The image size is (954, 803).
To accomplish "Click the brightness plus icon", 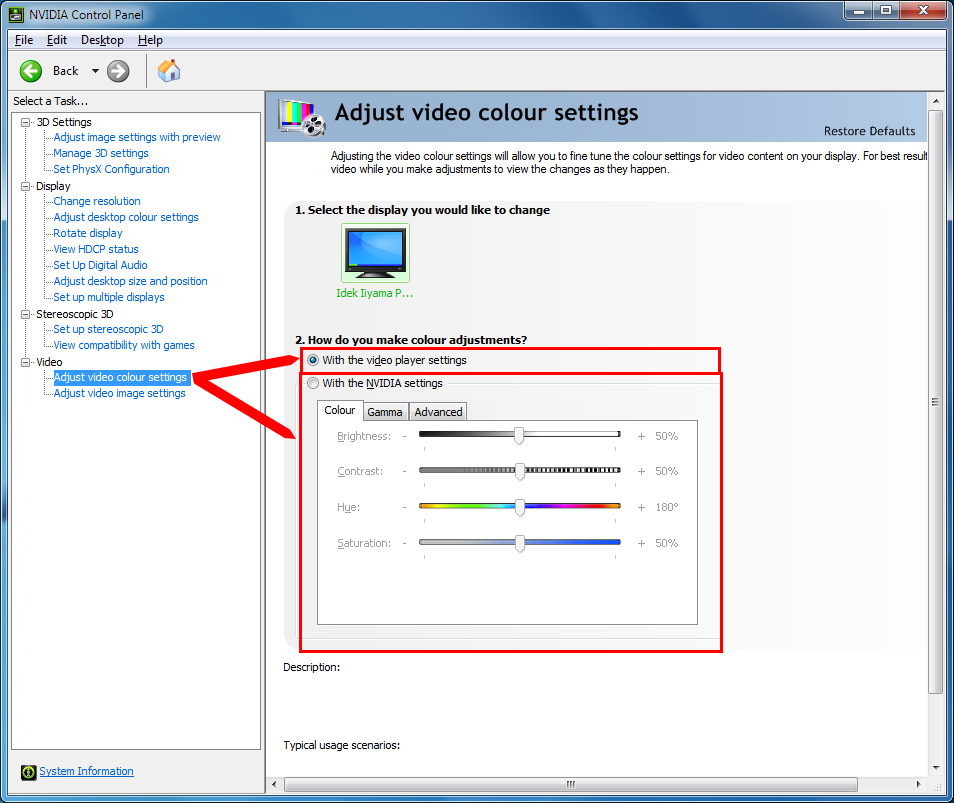I will [x=641, y=436].
